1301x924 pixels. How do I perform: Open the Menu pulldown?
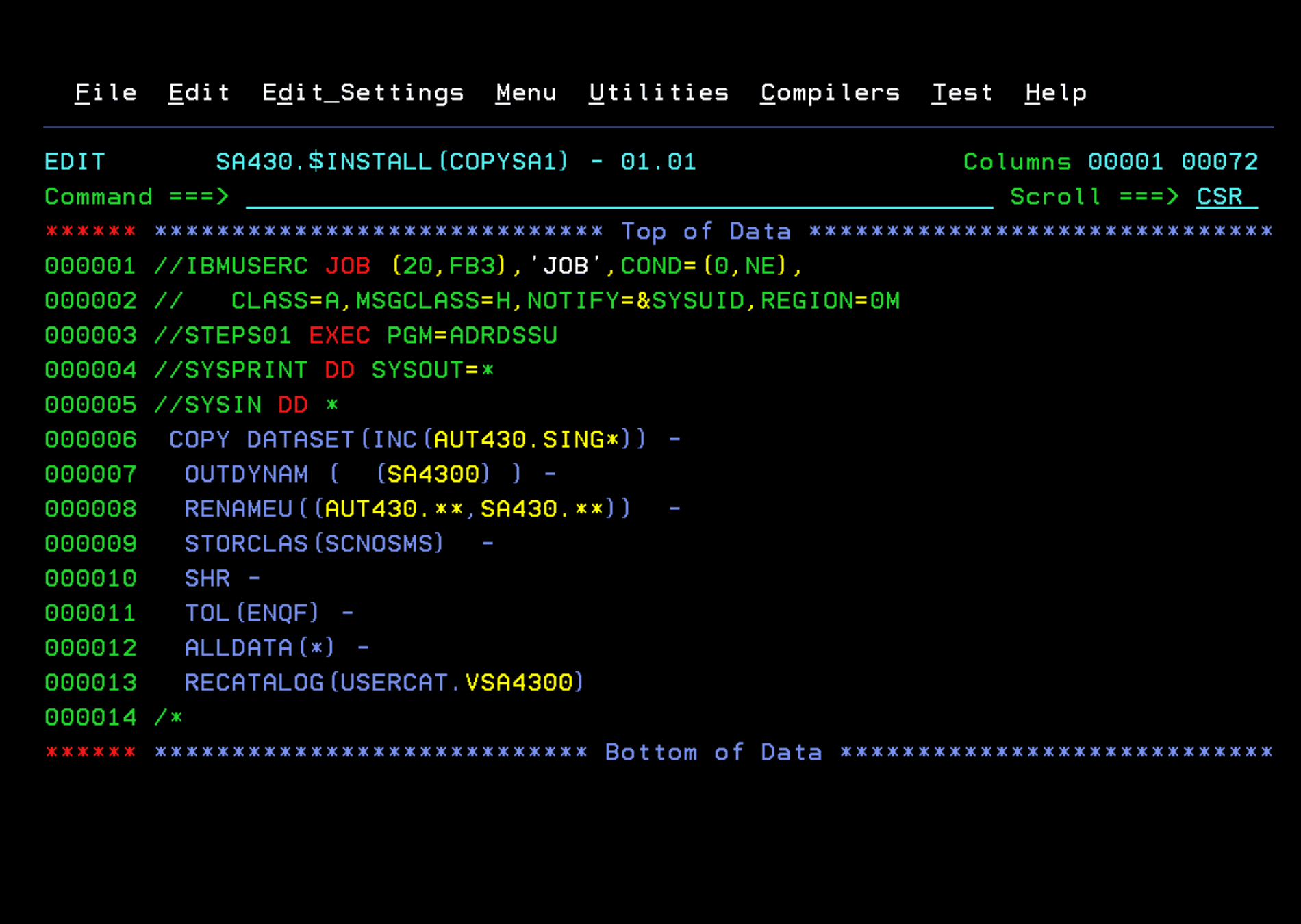point(526,92)
